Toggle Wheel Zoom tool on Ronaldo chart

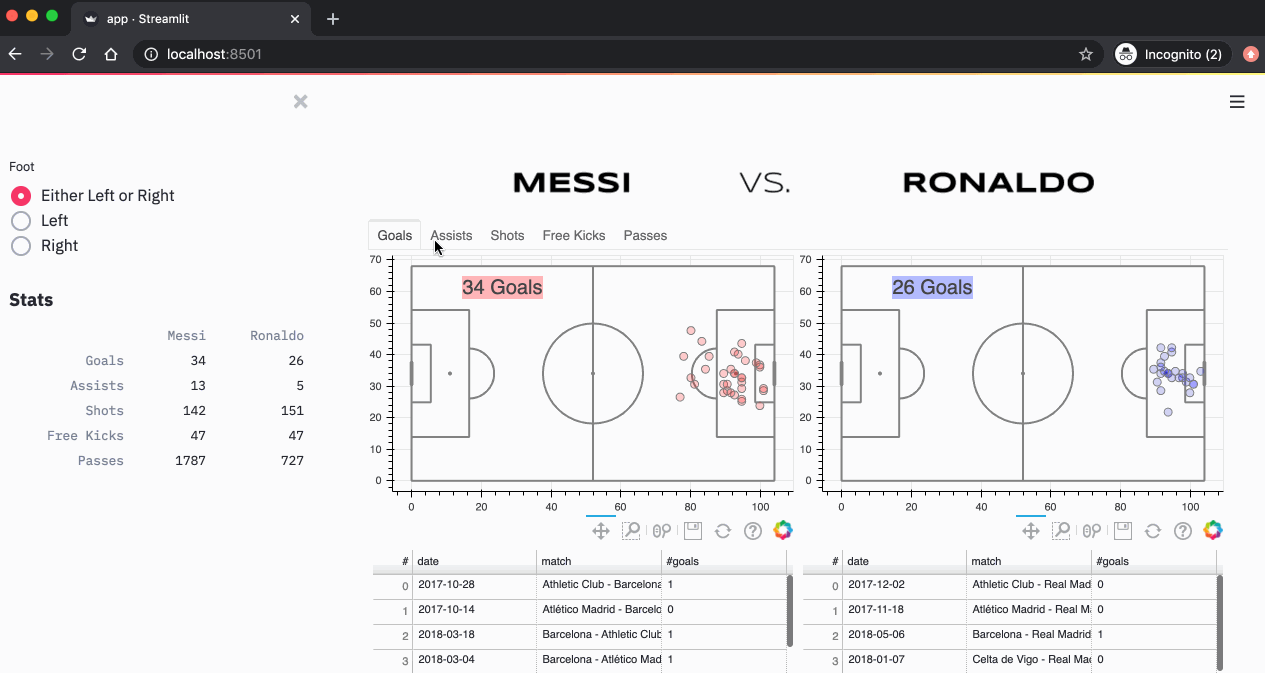tap(1092, 531)
